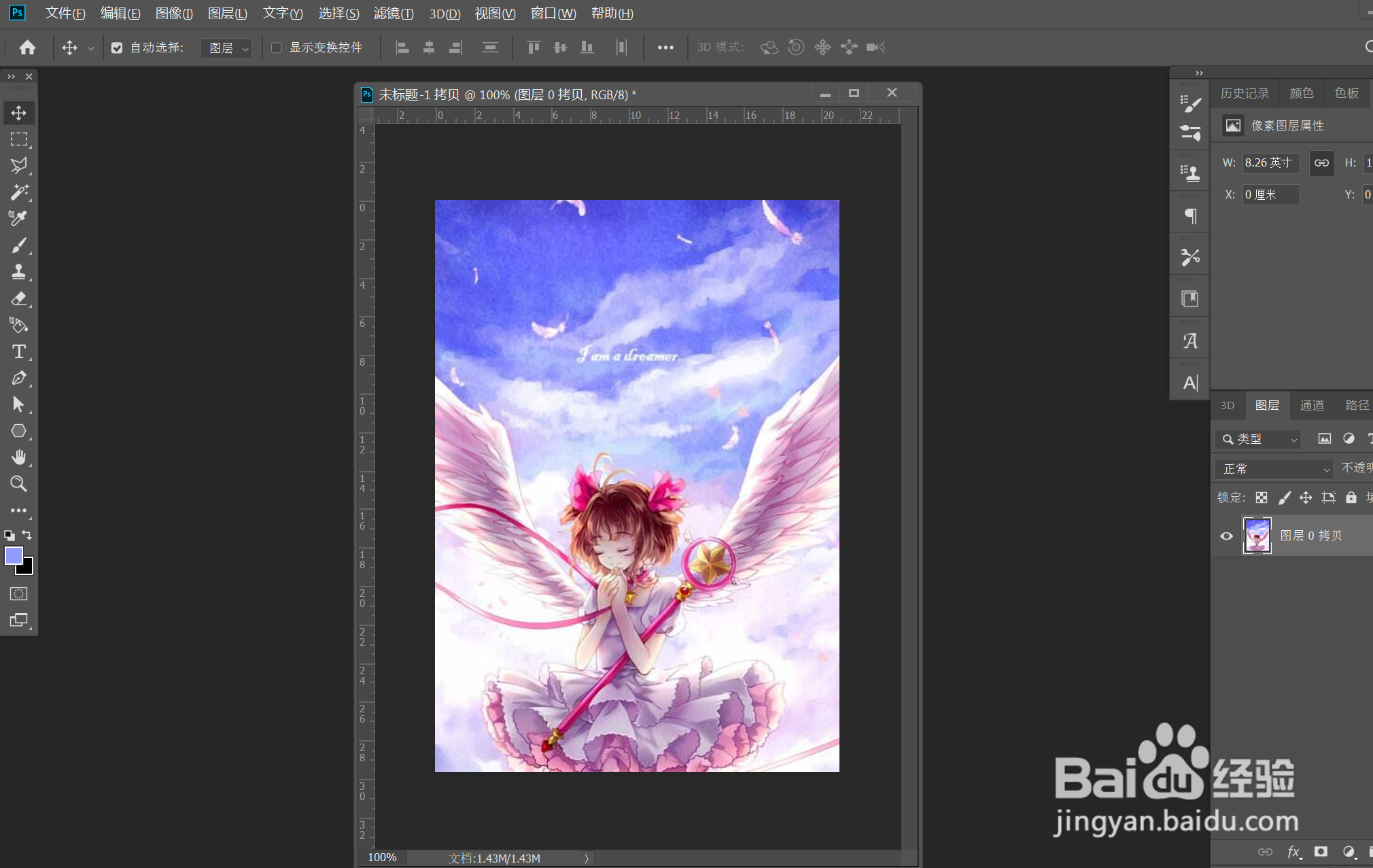This screenshot has height=868, width=1373.
Task: Switch to the 路径 tab
Action: click(1357, 405)
